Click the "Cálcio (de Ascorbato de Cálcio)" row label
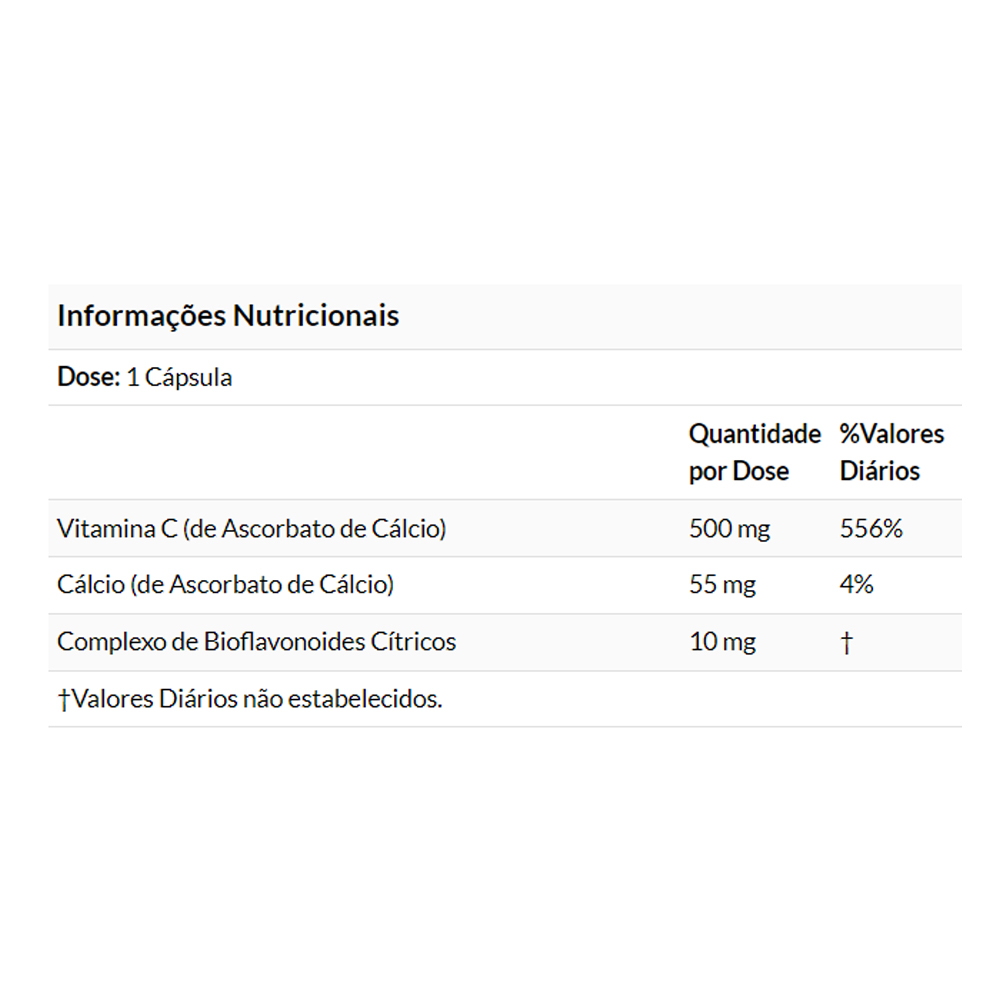 (225, 585)
